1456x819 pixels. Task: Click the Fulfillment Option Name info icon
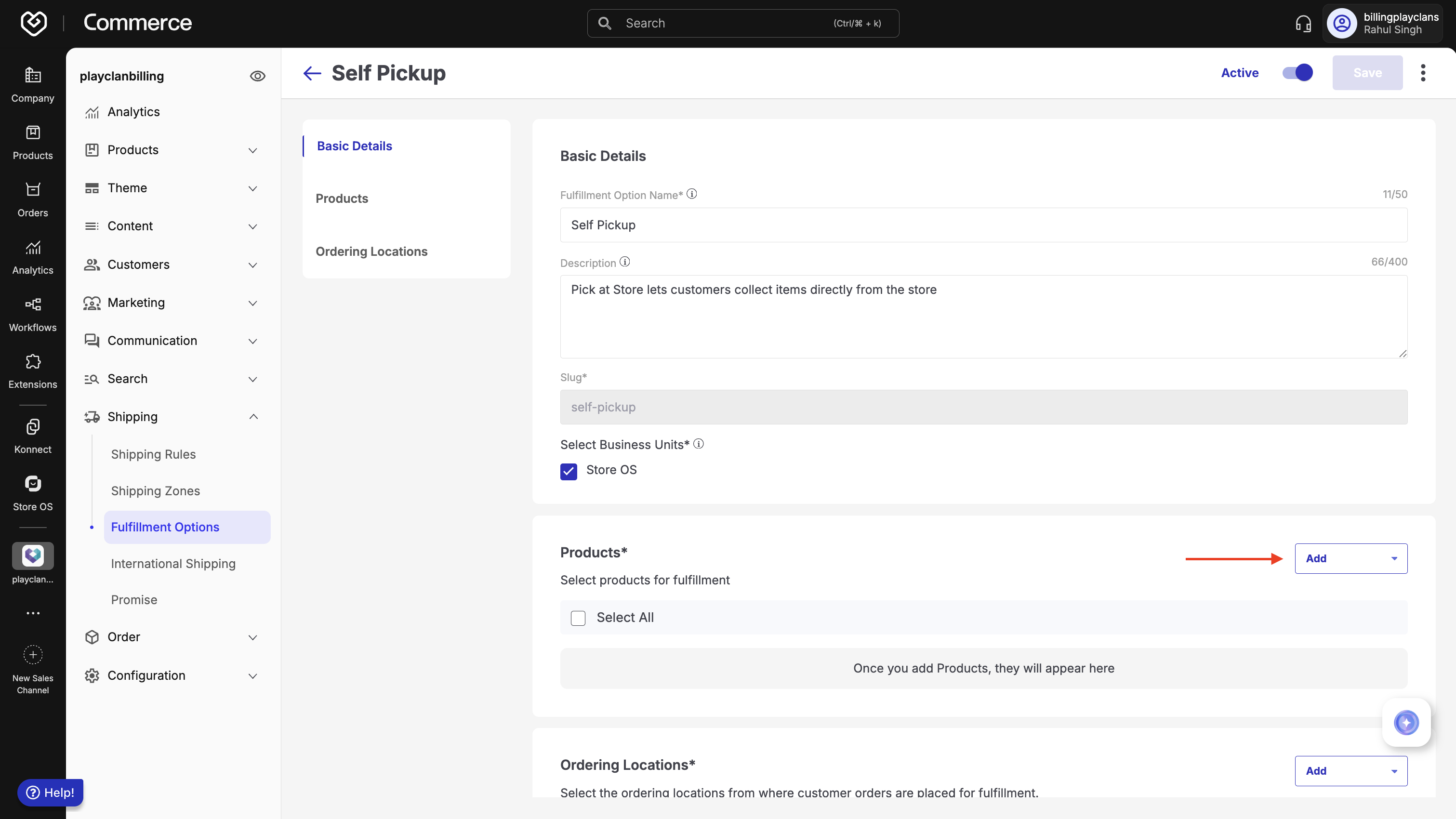point(692,194)
